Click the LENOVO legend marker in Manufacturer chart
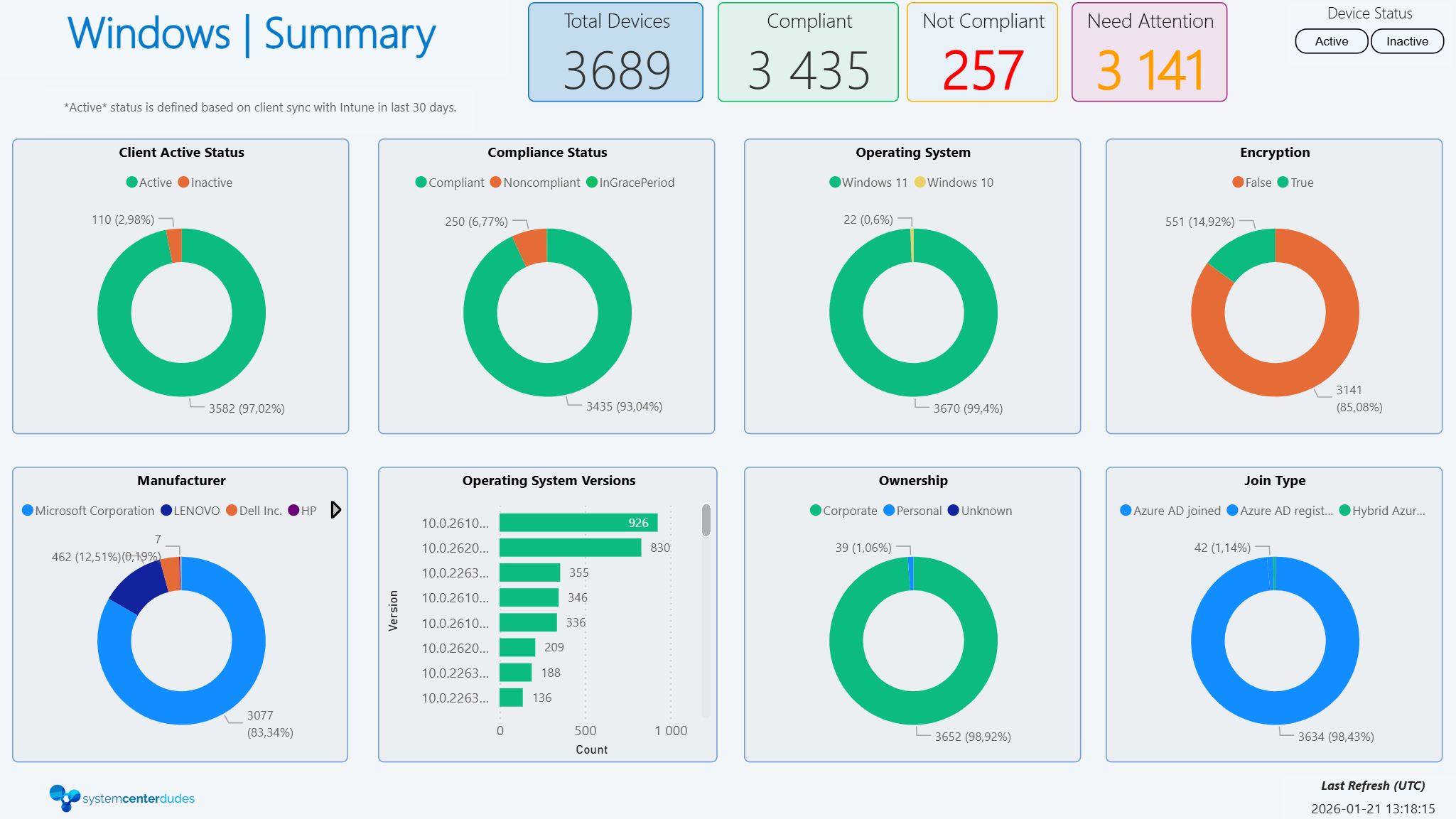The height and width of the screenshot is (819, 1456). [x=166, y=510]
